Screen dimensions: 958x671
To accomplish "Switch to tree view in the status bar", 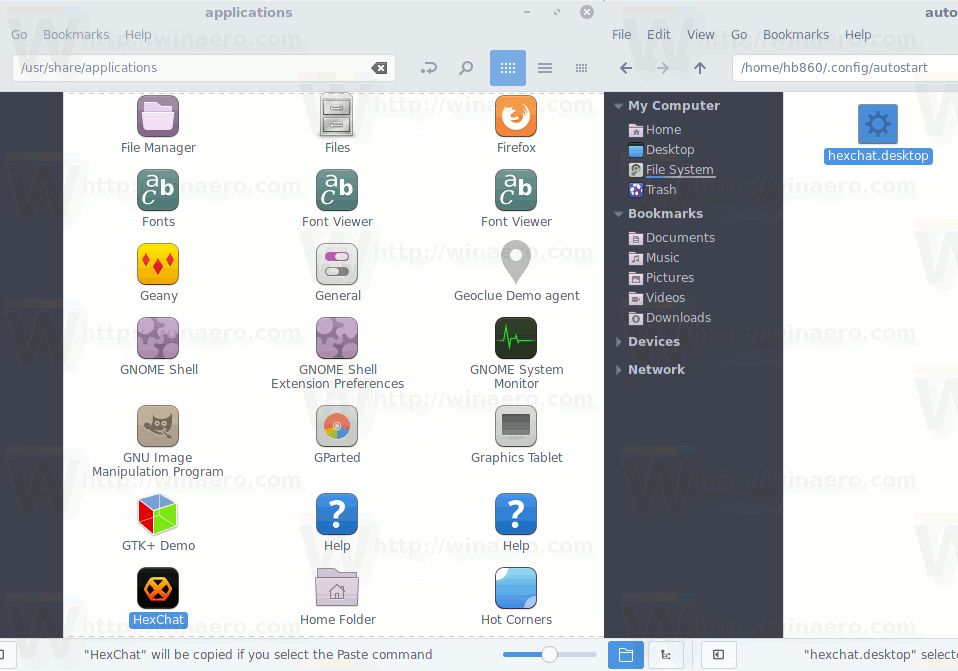I will (x=666, y=654).
